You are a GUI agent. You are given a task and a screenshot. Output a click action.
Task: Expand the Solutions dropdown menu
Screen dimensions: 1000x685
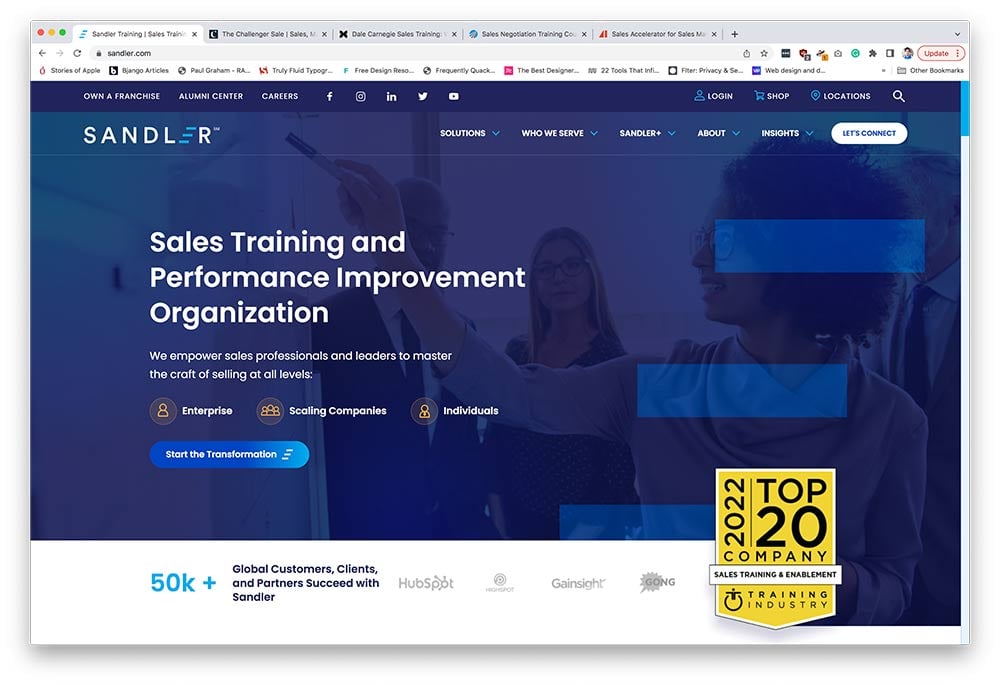click(470, 133)
